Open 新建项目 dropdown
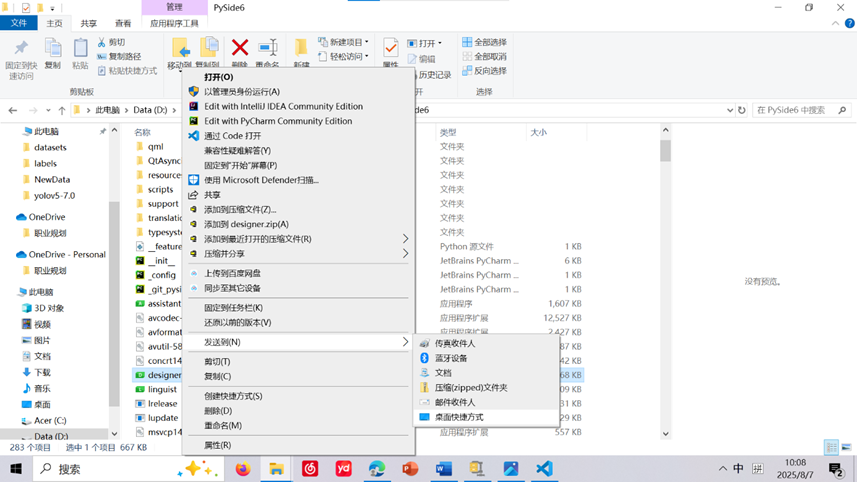The width and height of the screenshot is (857, 482). pyautogui.click(x=343, y=42)
